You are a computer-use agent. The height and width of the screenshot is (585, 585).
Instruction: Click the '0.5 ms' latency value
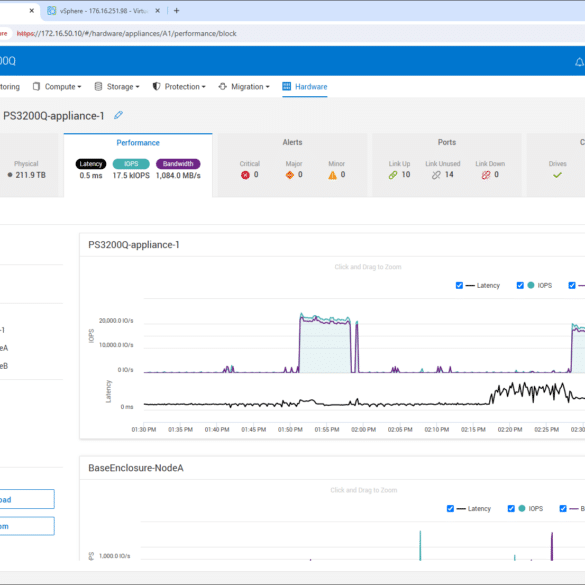(91, 175)
